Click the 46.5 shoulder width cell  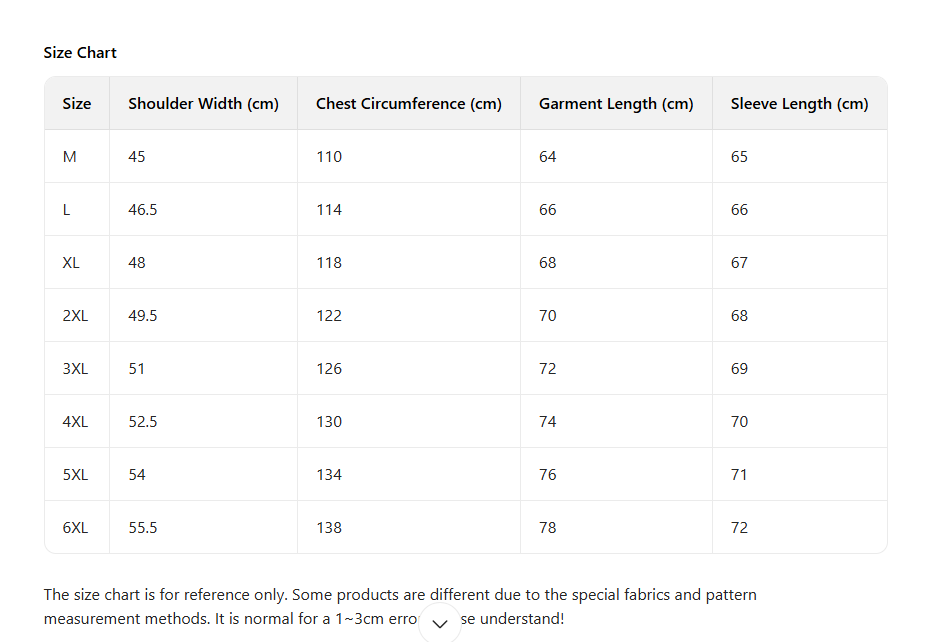[143, 210]
